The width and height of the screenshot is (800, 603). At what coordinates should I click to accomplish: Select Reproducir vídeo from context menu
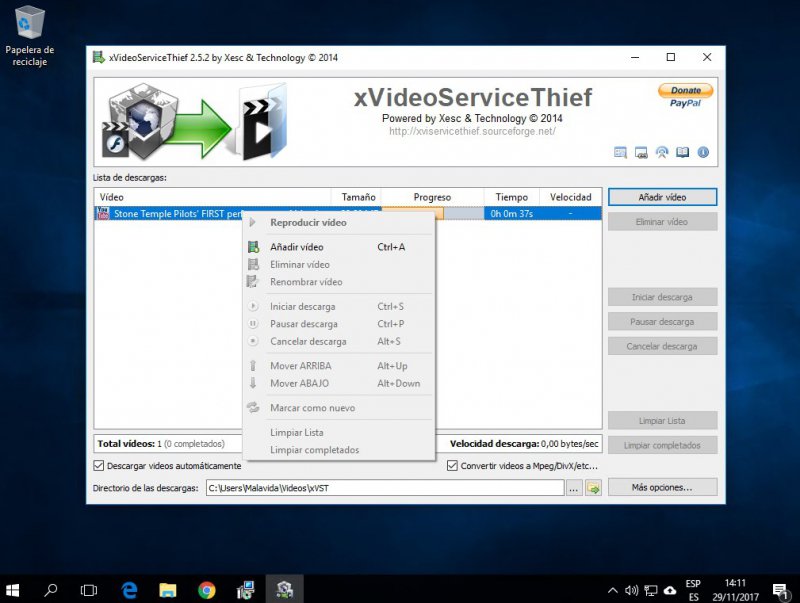(x=307, y=222)
